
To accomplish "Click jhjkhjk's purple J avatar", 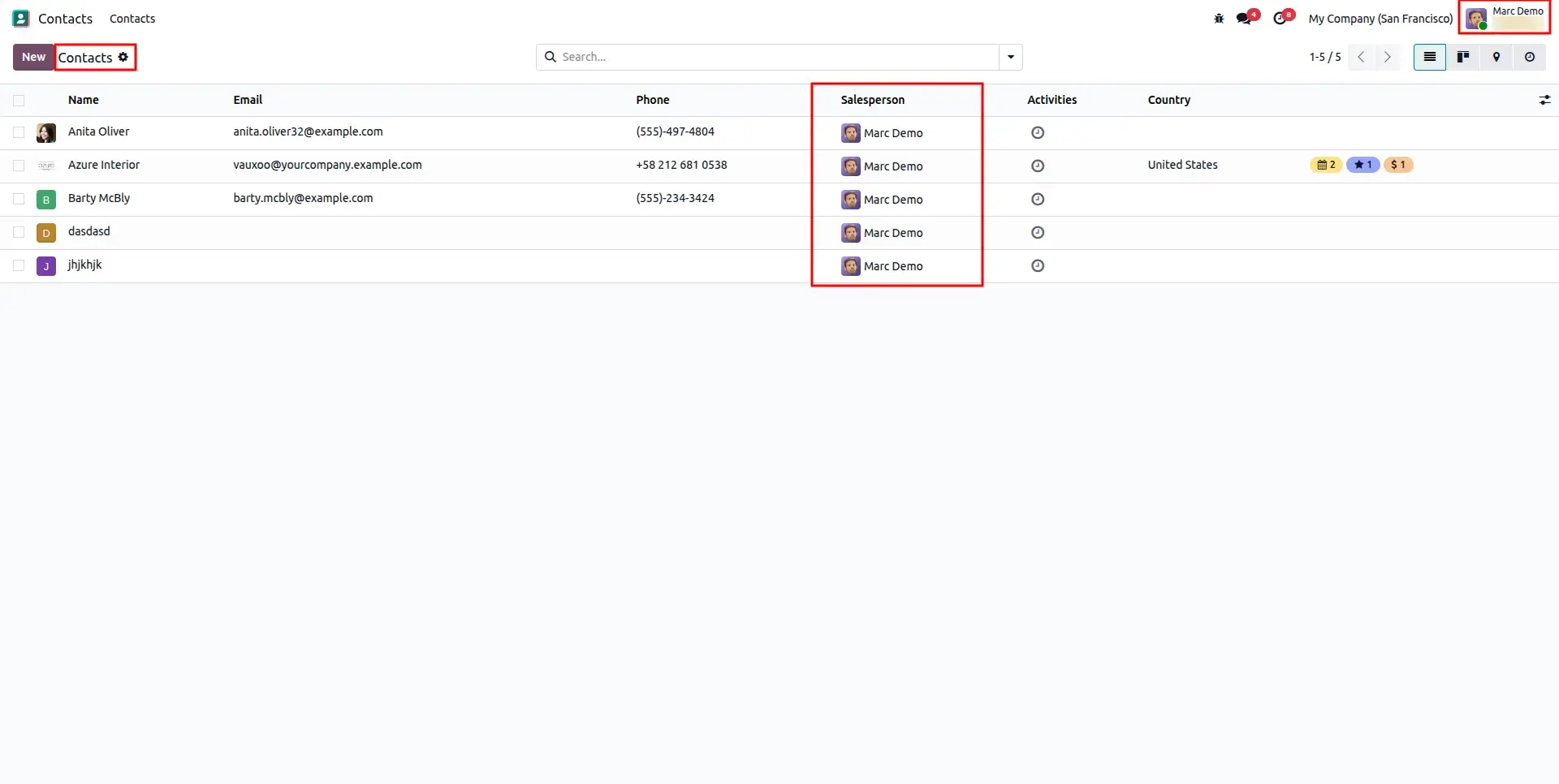I will pos(46,266).
